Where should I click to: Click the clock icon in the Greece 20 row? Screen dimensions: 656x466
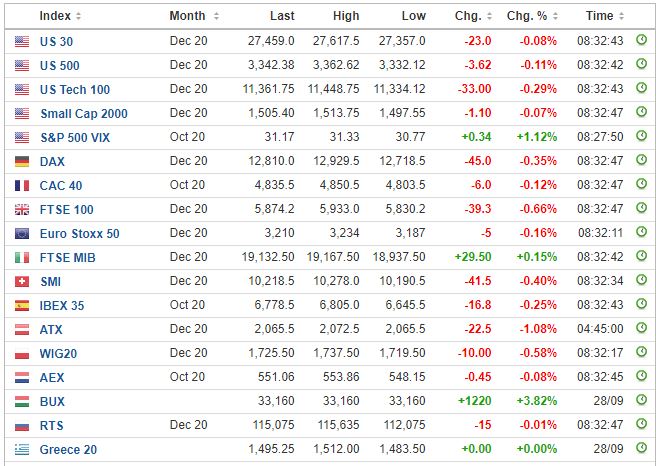[x=641, y=448]
